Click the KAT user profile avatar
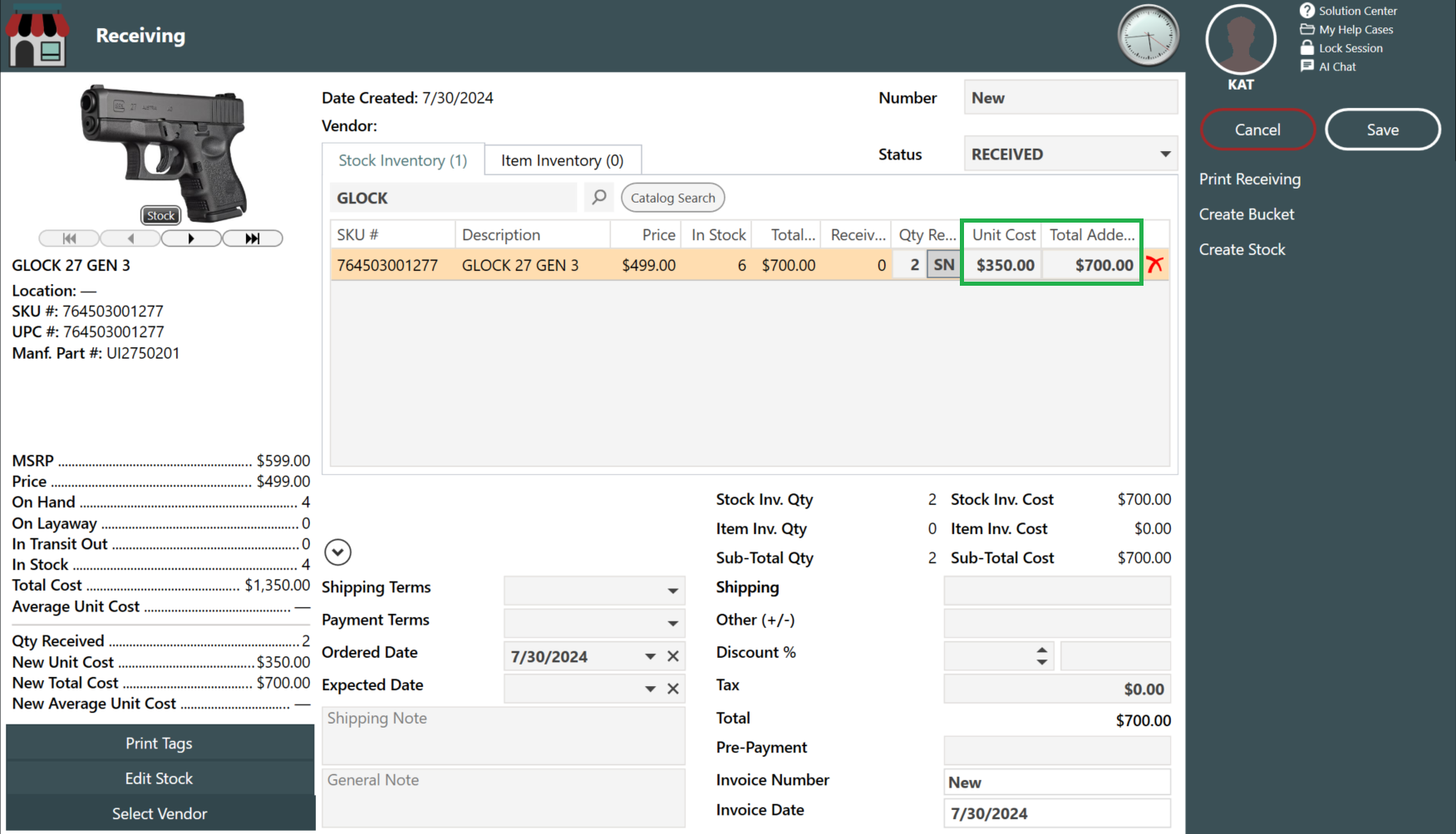 tap(1240, 40)
